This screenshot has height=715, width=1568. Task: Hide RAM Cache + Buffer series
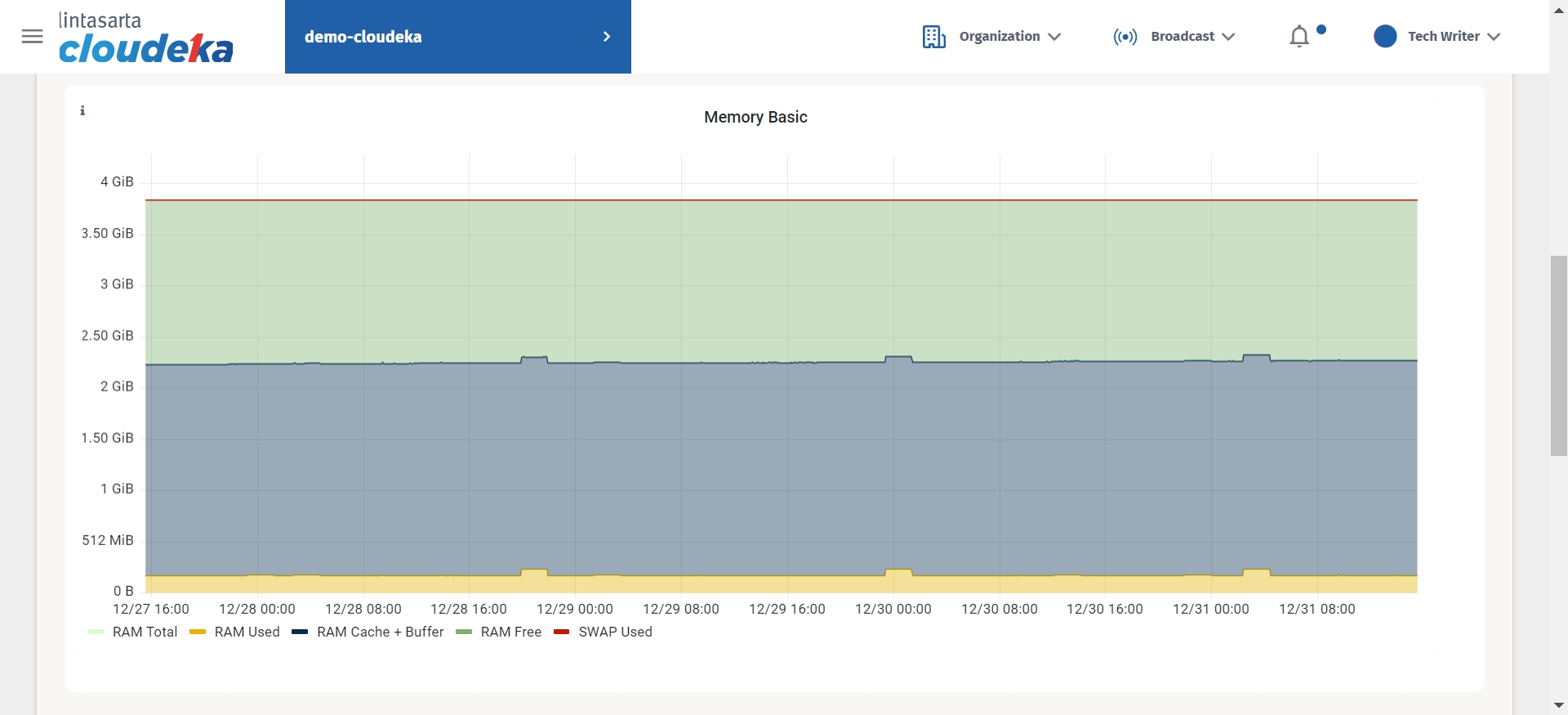pos(380,632)
